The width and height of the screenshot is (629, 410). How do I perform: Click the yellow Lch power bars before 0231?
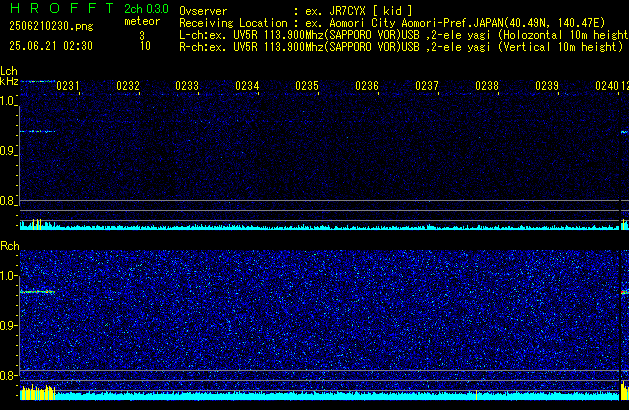[x=37, y=224]
